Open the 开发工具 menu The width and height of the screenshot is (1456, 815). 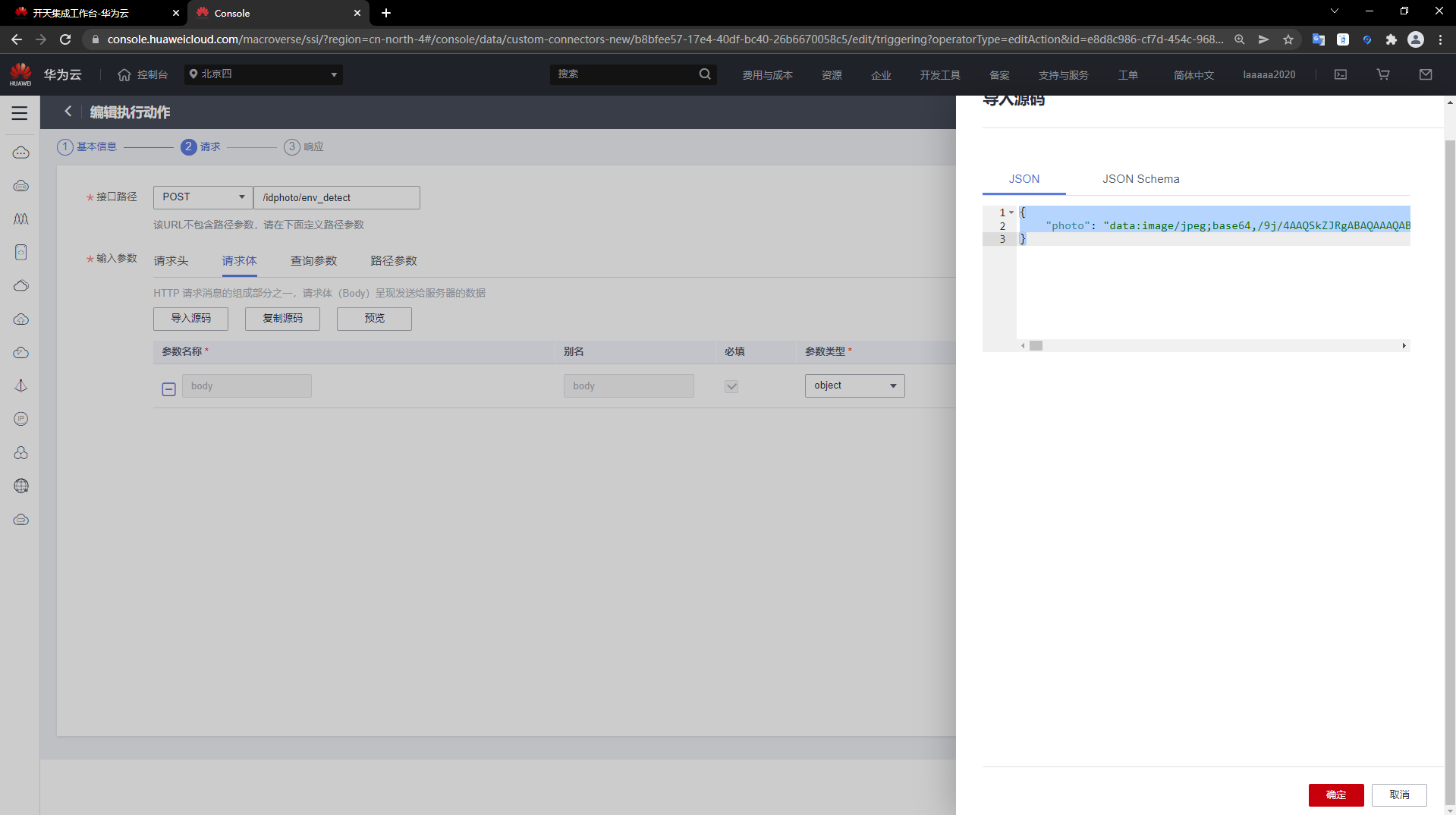click(940, 75)
